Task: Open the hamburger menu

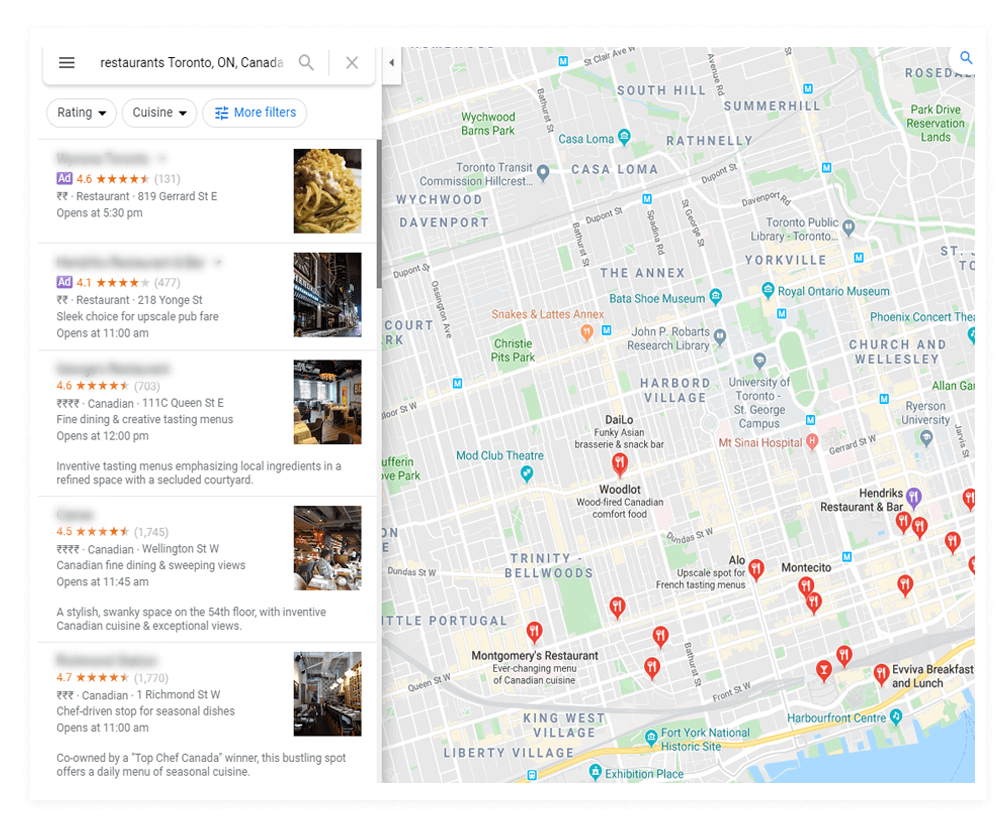Action: pyautogui.click(x=67, y=62)
